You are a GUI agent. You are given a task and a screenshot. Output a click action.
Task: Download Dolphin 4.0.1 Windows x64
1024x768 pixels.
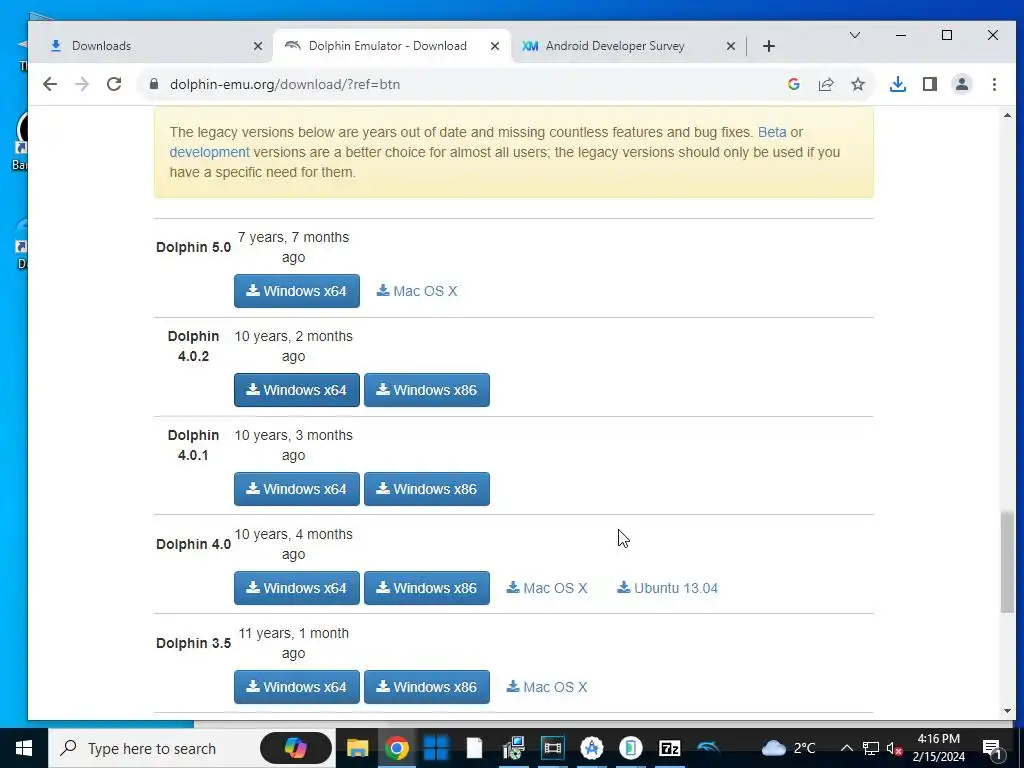click(x=296, y=488)
